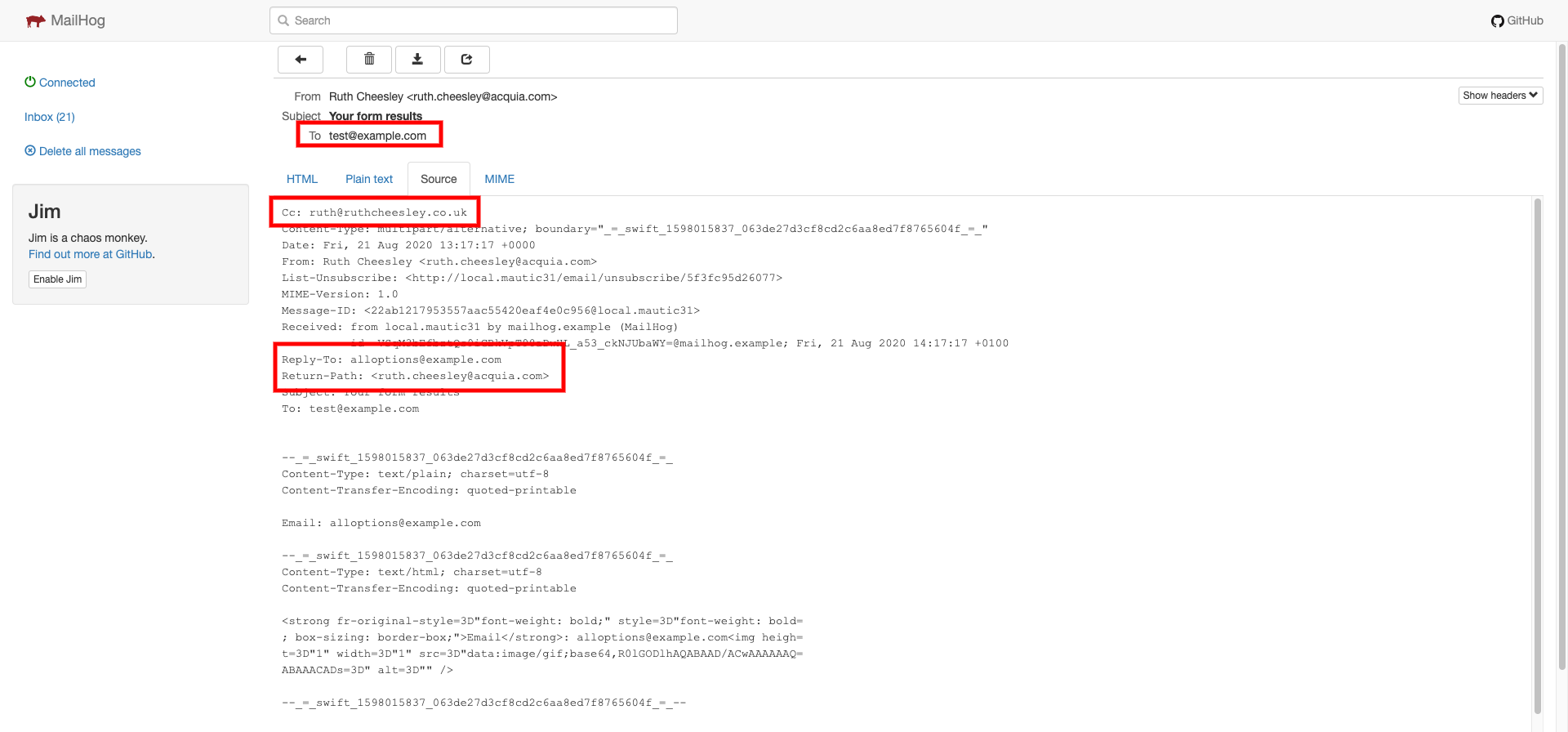
Task: Click the MIME-Version: 1.0 line
Action: pos(340,294)
